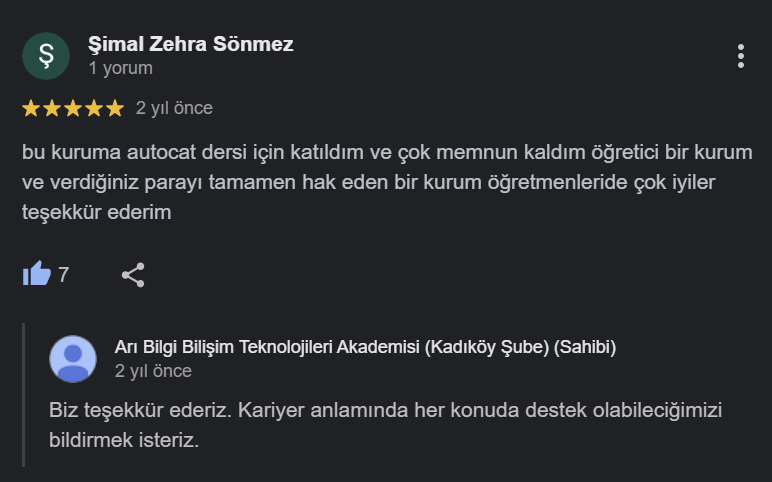Screen dimensions: 772x482
Task: Click the like count "7"
Action: click(64, 275)
